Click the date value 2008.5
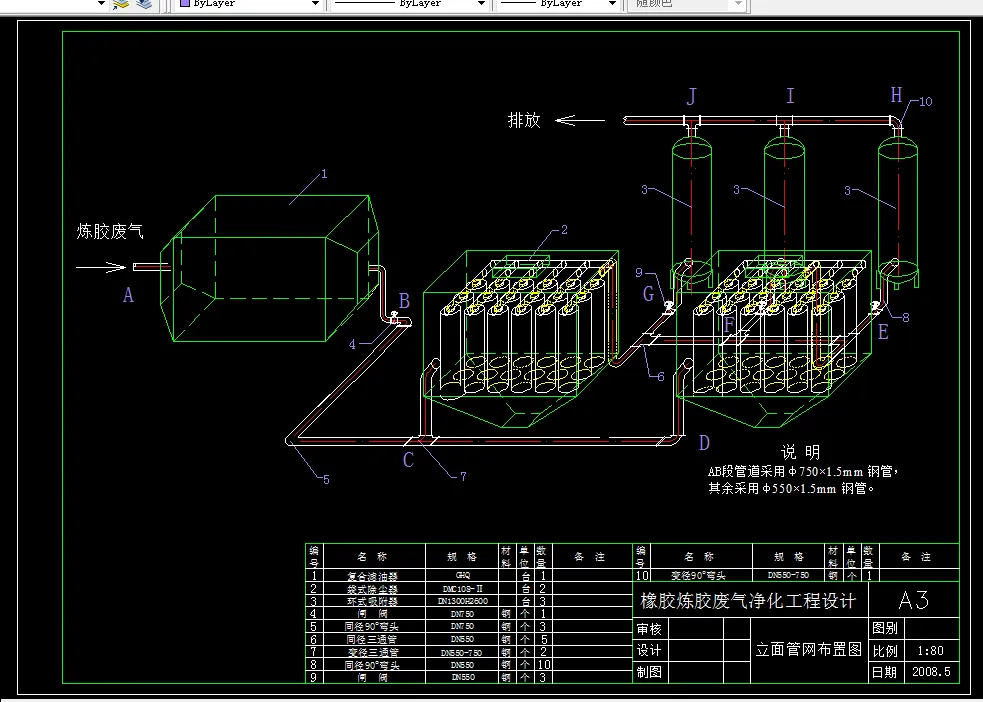 (931, 672)
